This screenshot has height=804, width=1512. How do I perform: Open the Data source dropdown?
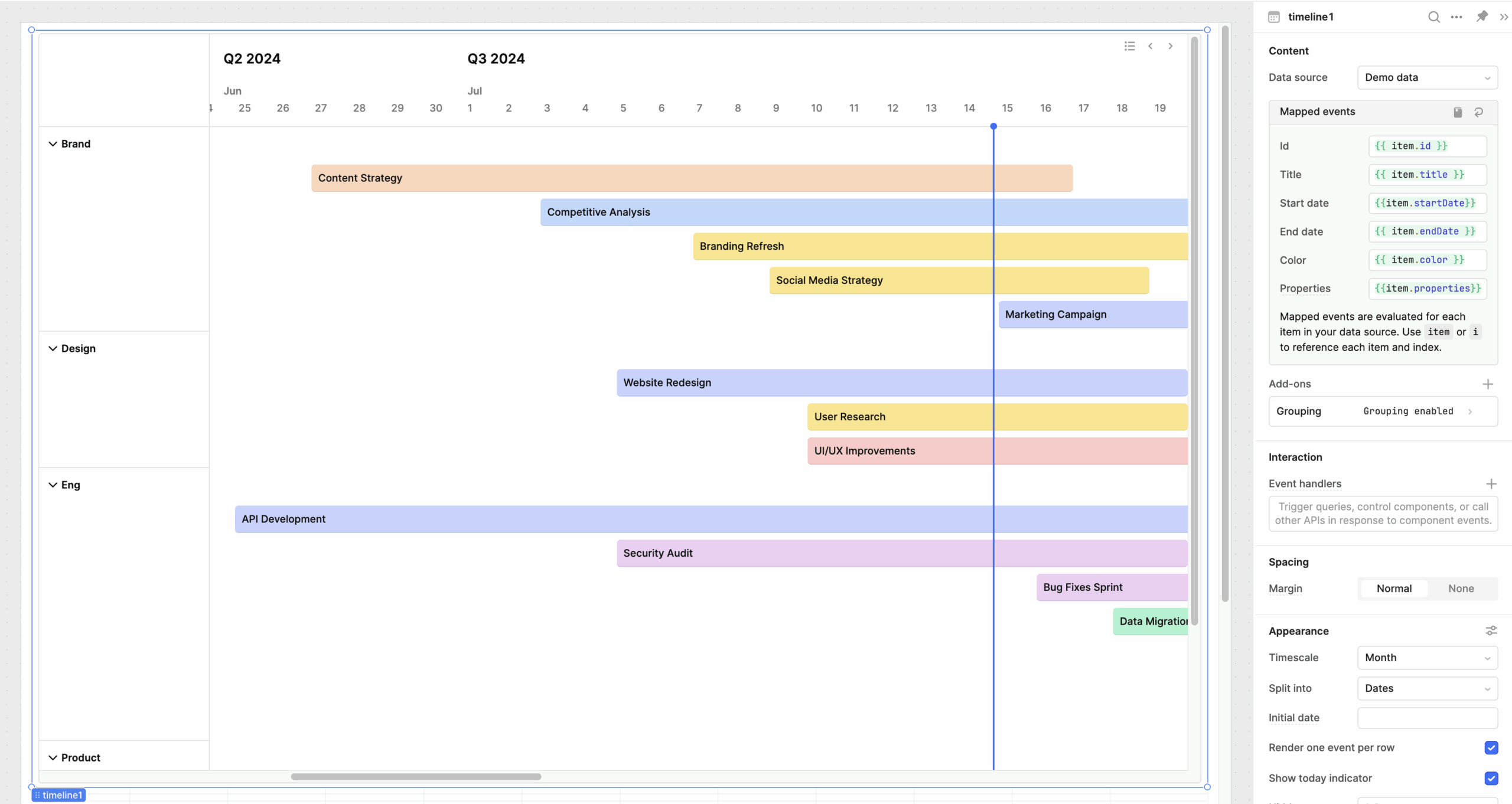[x=1427, y=77]
